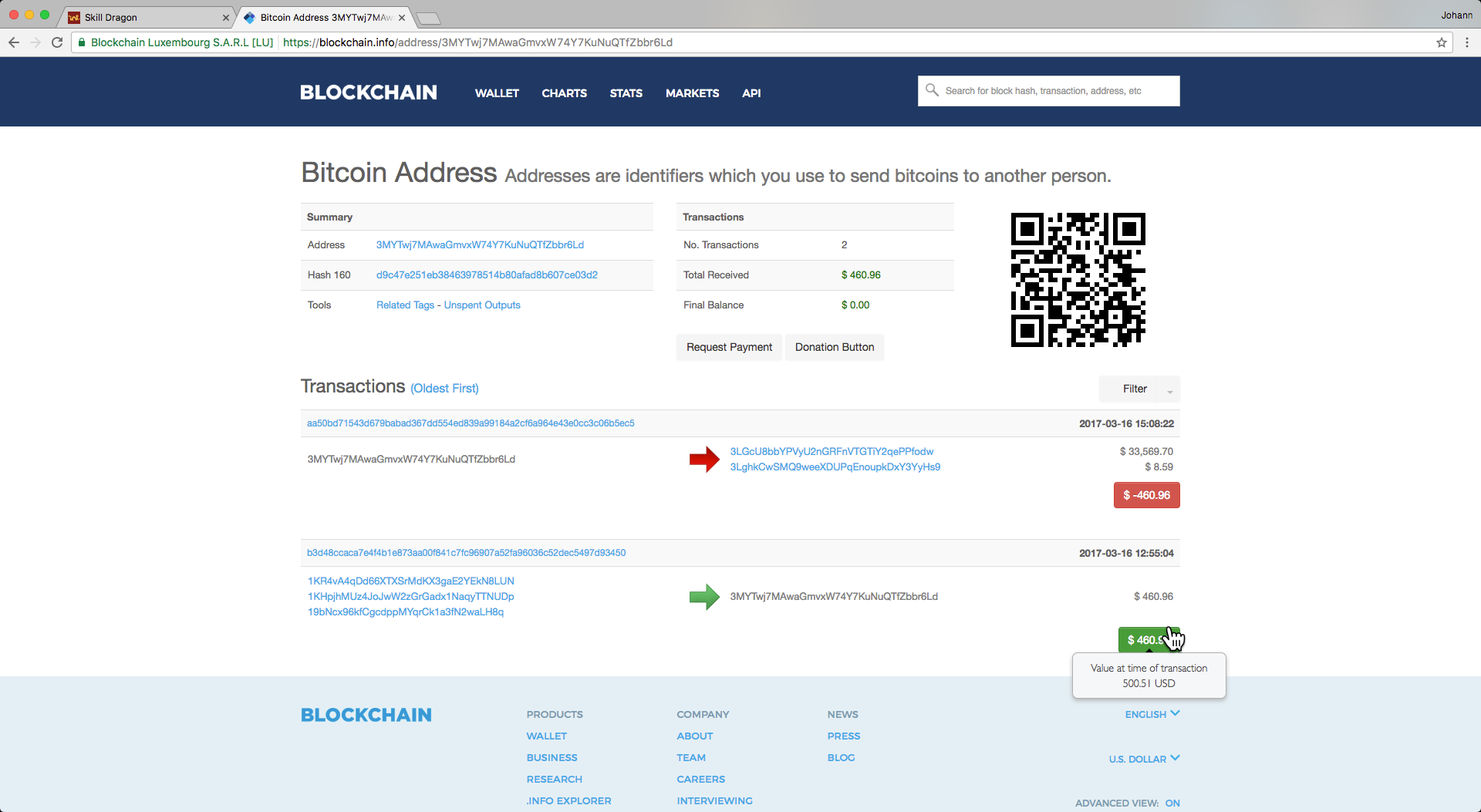Open the Hash 160 link
This screenshot has width=1481, height=812.
click(x=487, y=275)
